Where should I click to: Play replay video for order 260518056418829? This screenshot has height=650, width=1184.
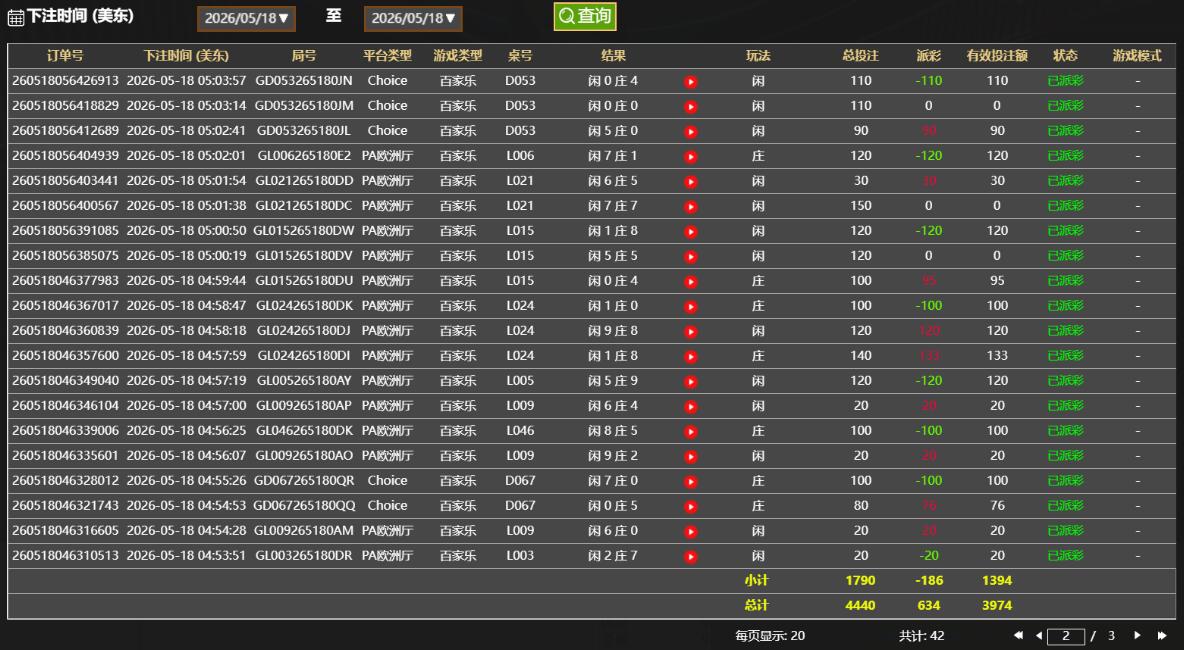tap(690, 106)
